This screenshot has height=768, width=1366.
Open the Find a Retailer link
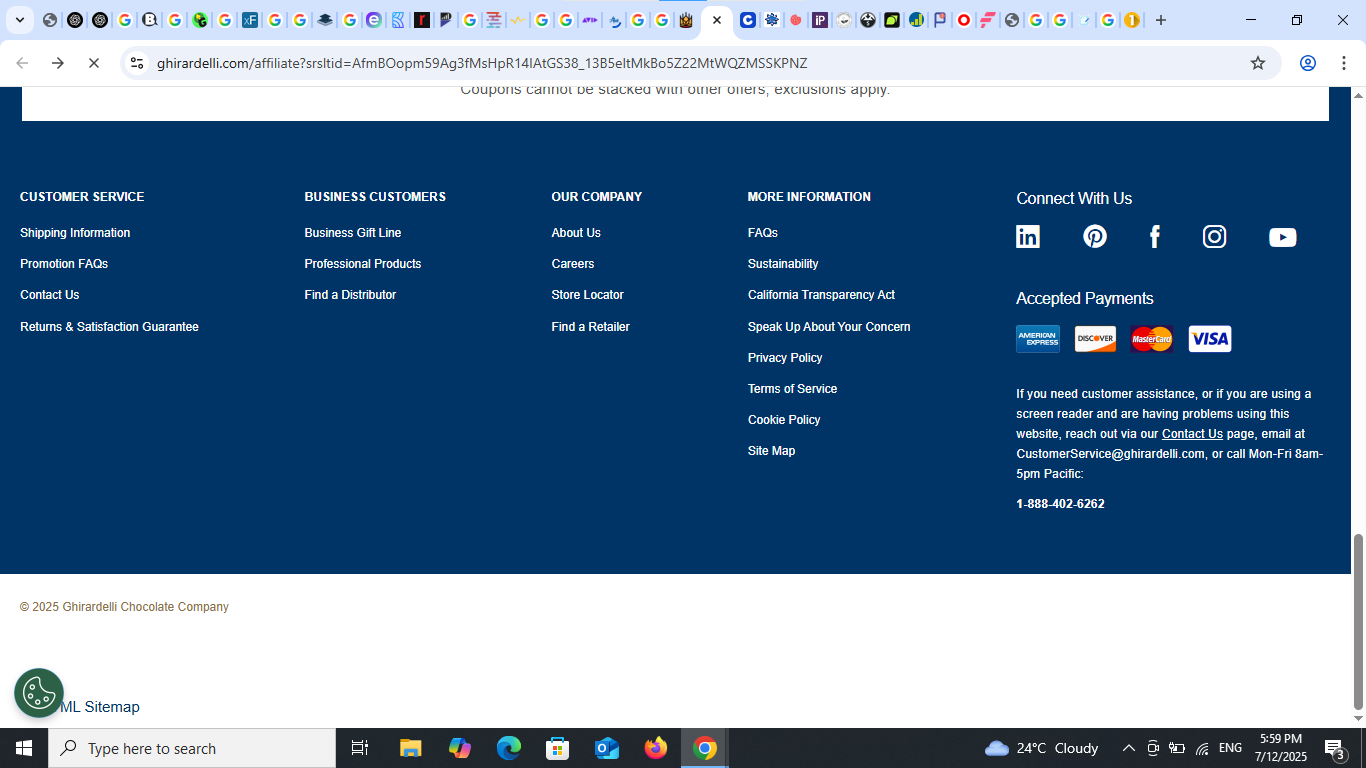(x=590, y=327)
